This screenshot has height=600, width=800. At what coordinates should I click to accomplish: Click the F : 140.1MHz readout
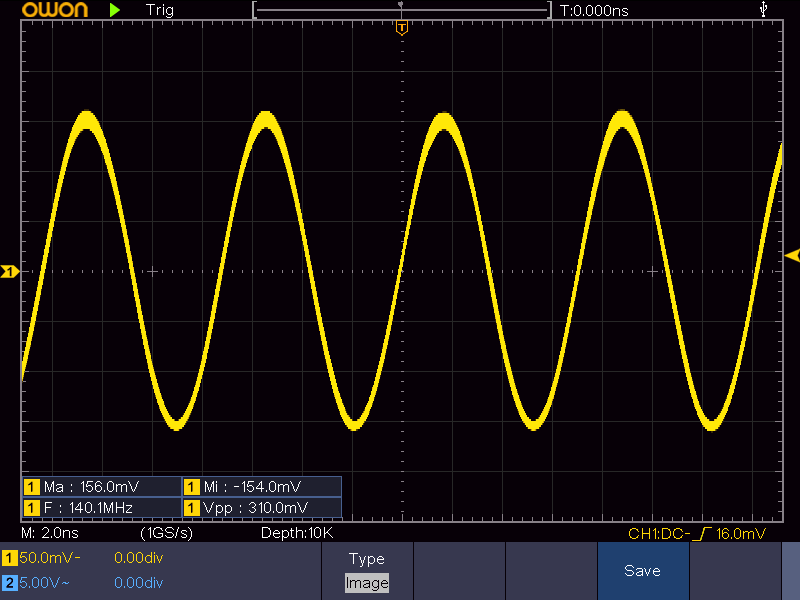point(88,508)
